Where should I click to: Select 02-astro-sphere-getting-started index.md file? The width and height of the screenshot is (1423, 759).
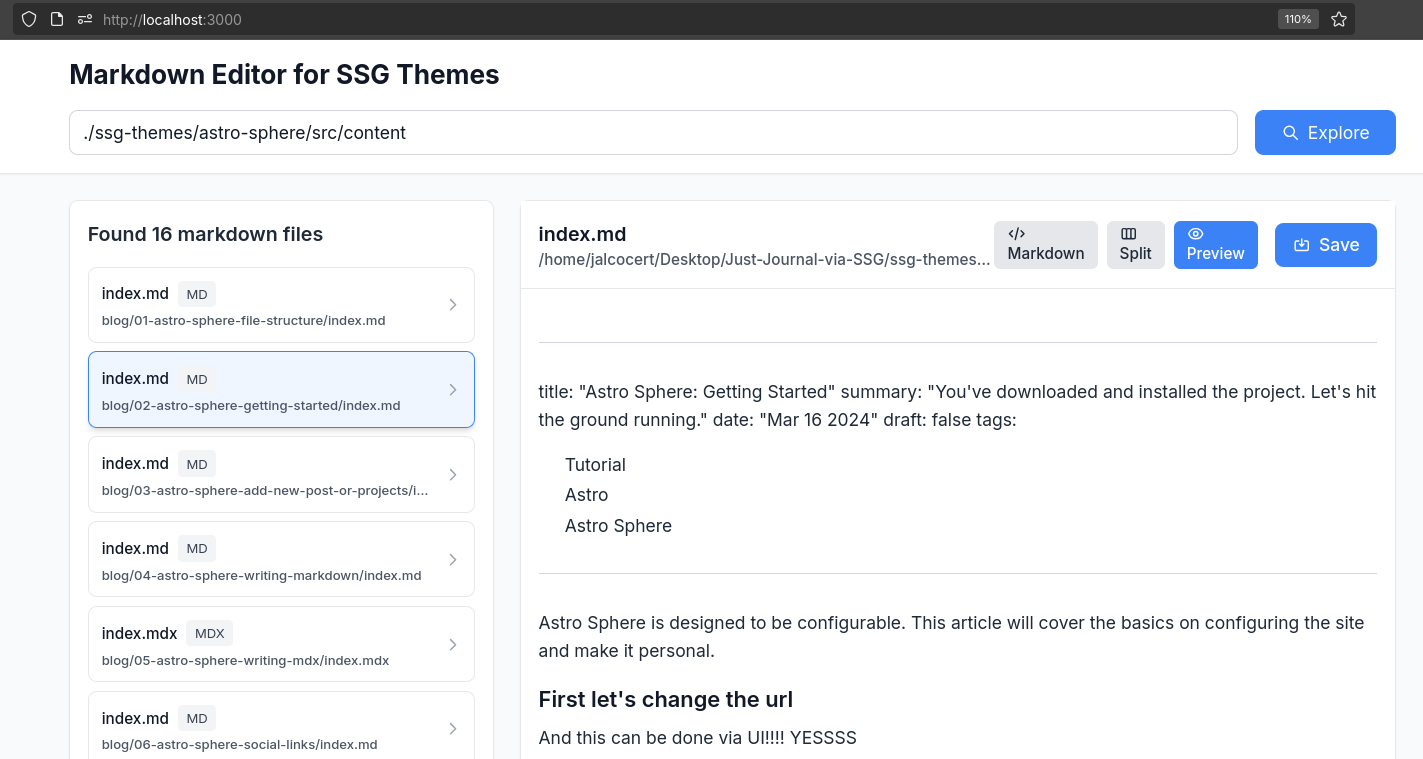tap(281, 390)
